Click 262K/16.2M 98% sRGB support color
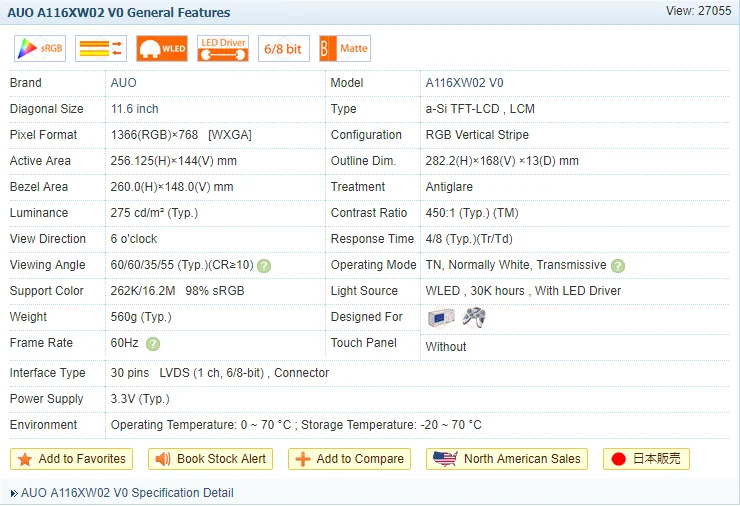This screenshot has width=740, height=506. (177, 291)
